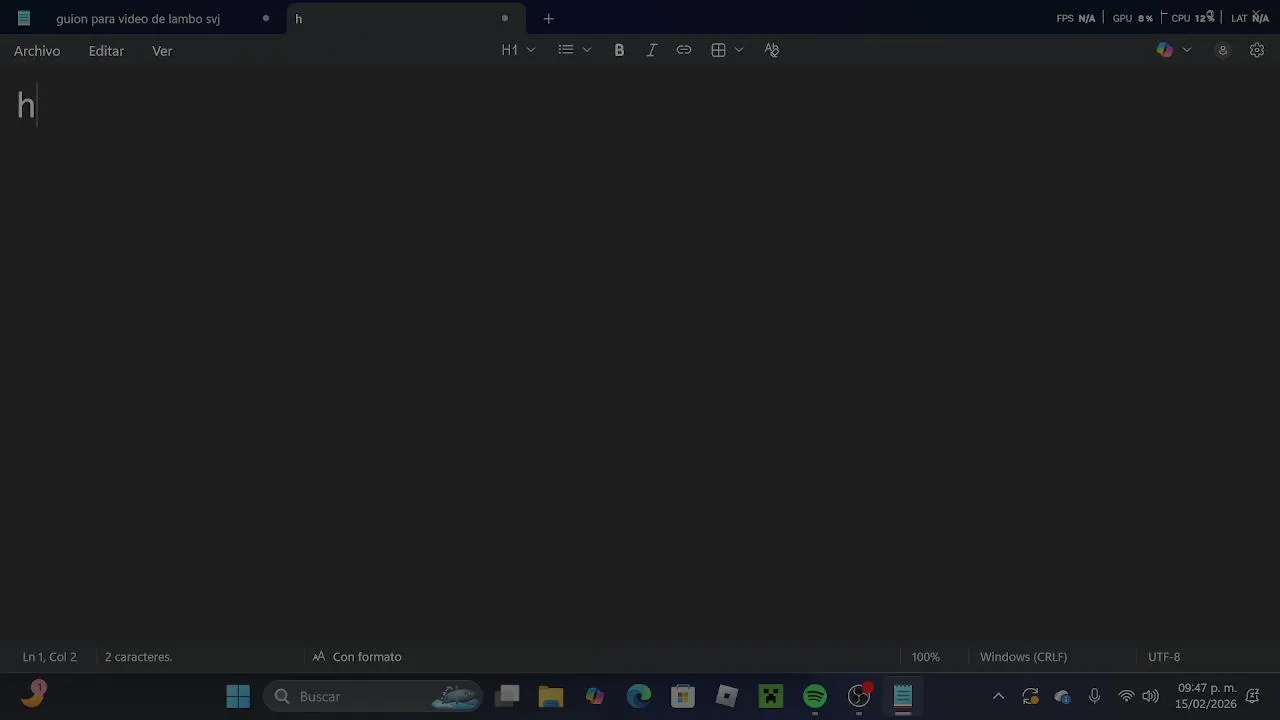Open the Ver menu
Screen dimensions: 1280x720
pyautogui.click(x=162, y=51)
